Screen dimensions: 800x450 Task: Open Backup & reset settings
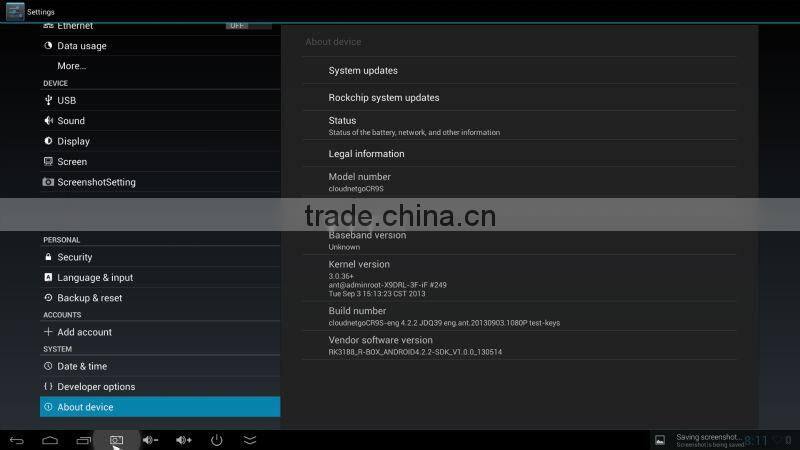tap(160, 298)
